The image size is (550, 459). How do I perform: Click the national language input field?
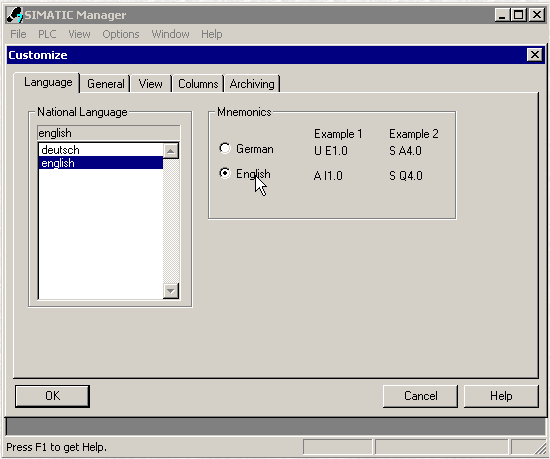coord(108,133)
